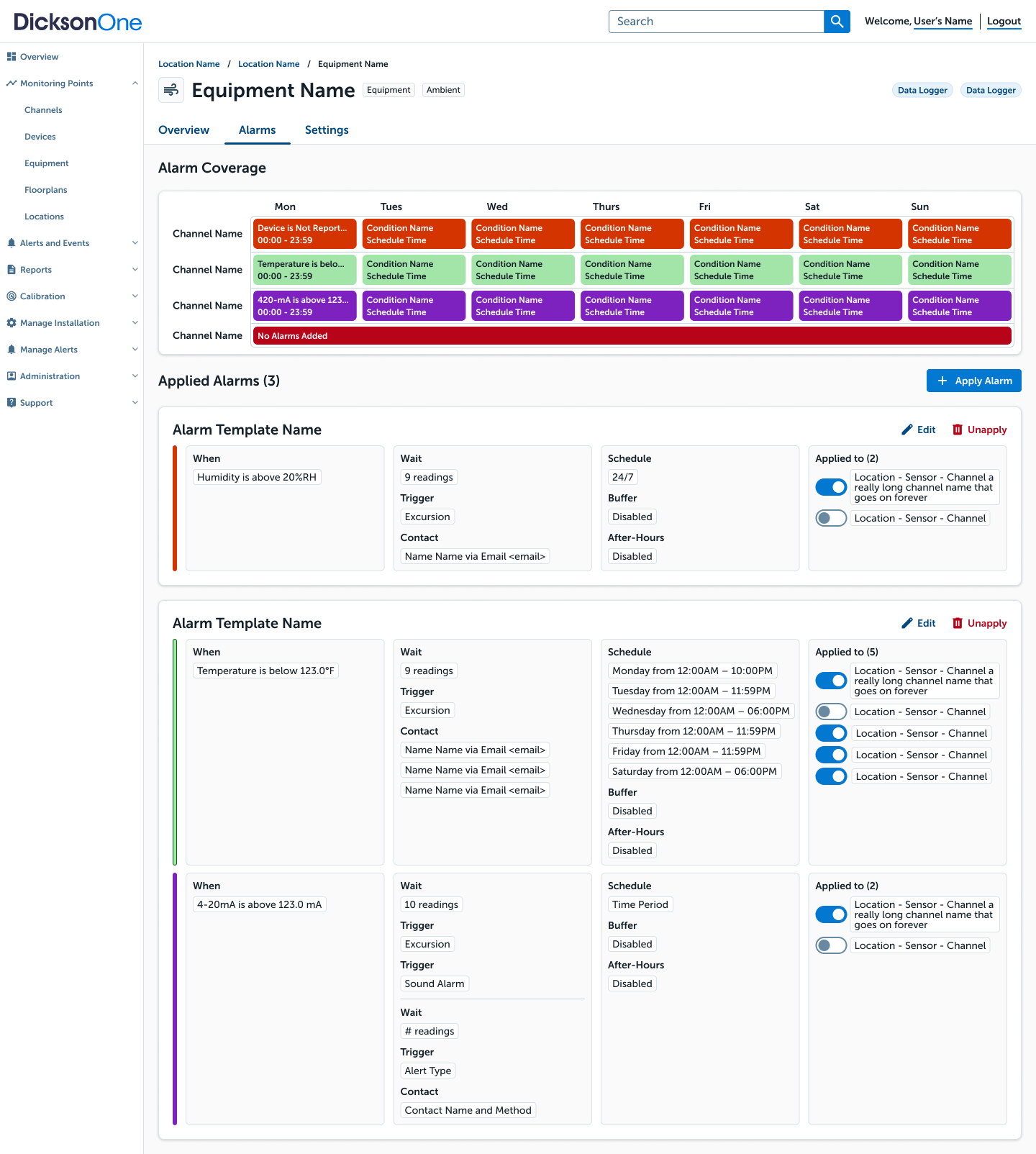
Task: Toggle third channel switch in Applied to (5)
Action: [831, 733]
